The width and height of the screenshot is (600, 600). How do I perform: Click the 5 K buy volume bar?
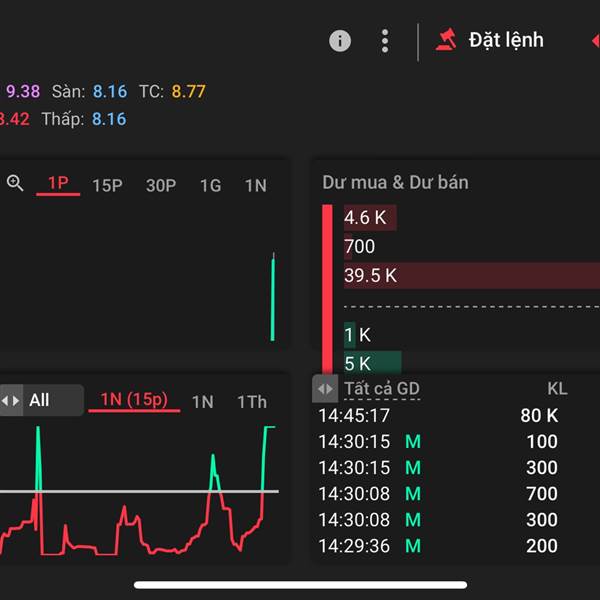pos(372,364)
